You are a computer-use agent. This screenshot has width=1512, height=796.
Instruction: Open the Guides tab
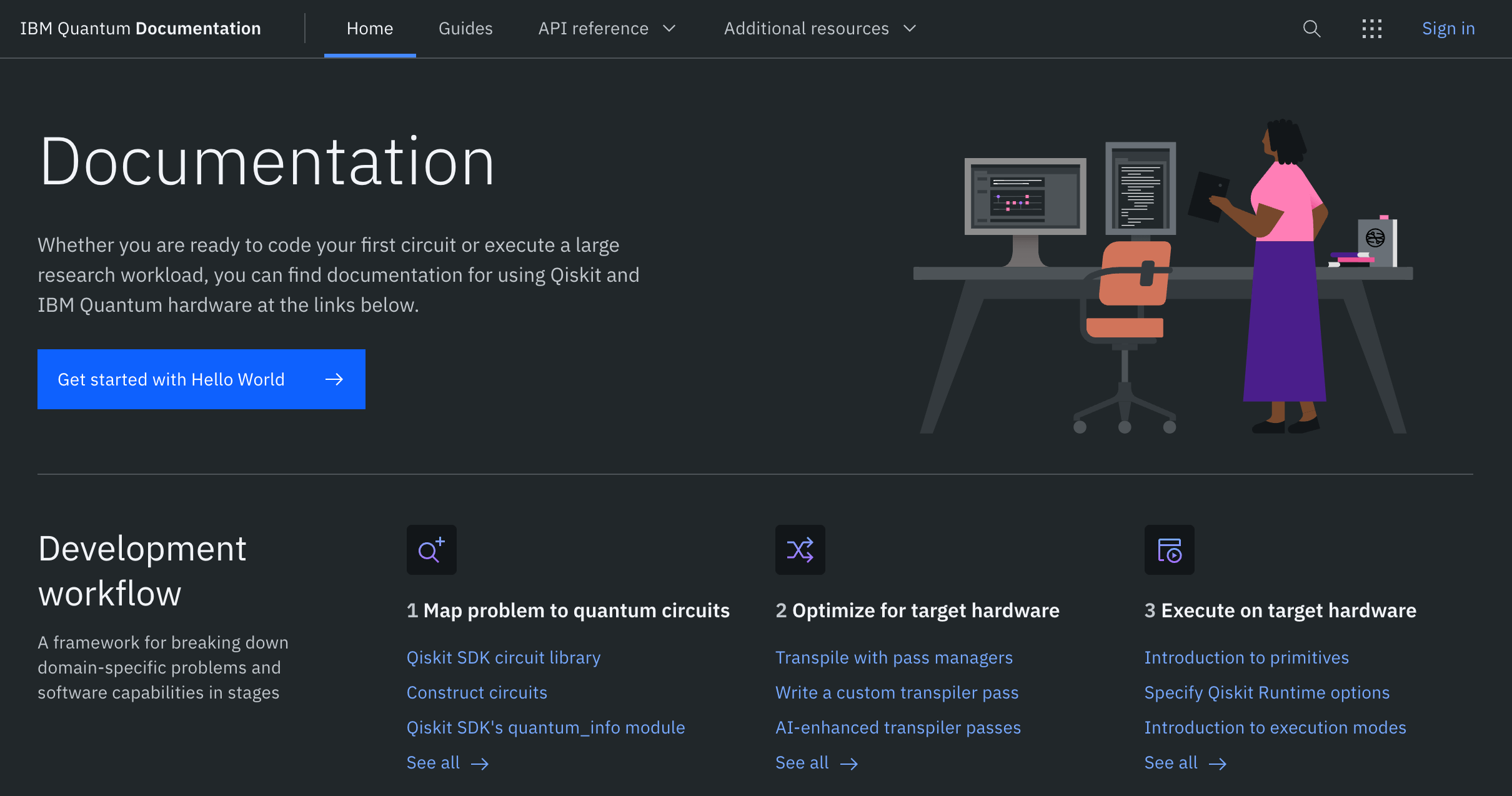pyautogui.click(x=465, y=29)
